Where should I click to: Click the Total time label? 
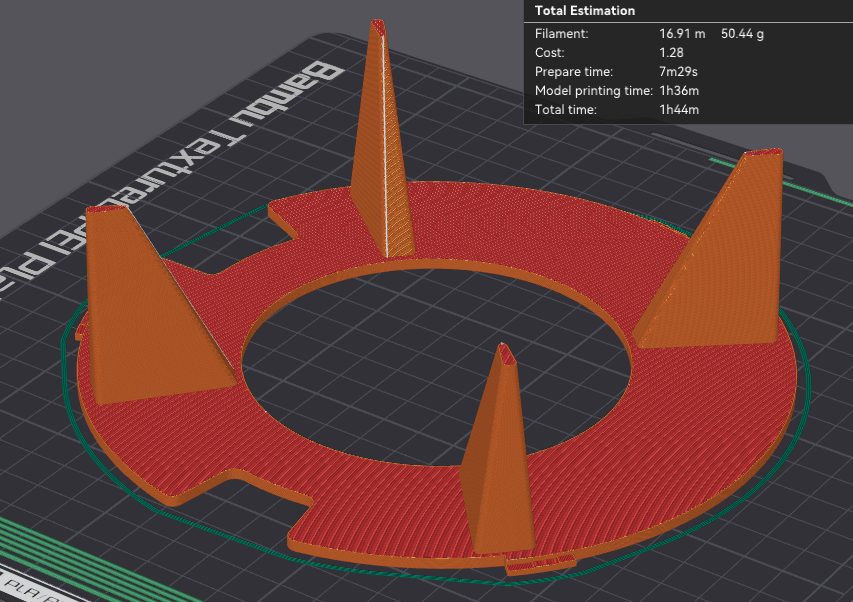point(565,109)
